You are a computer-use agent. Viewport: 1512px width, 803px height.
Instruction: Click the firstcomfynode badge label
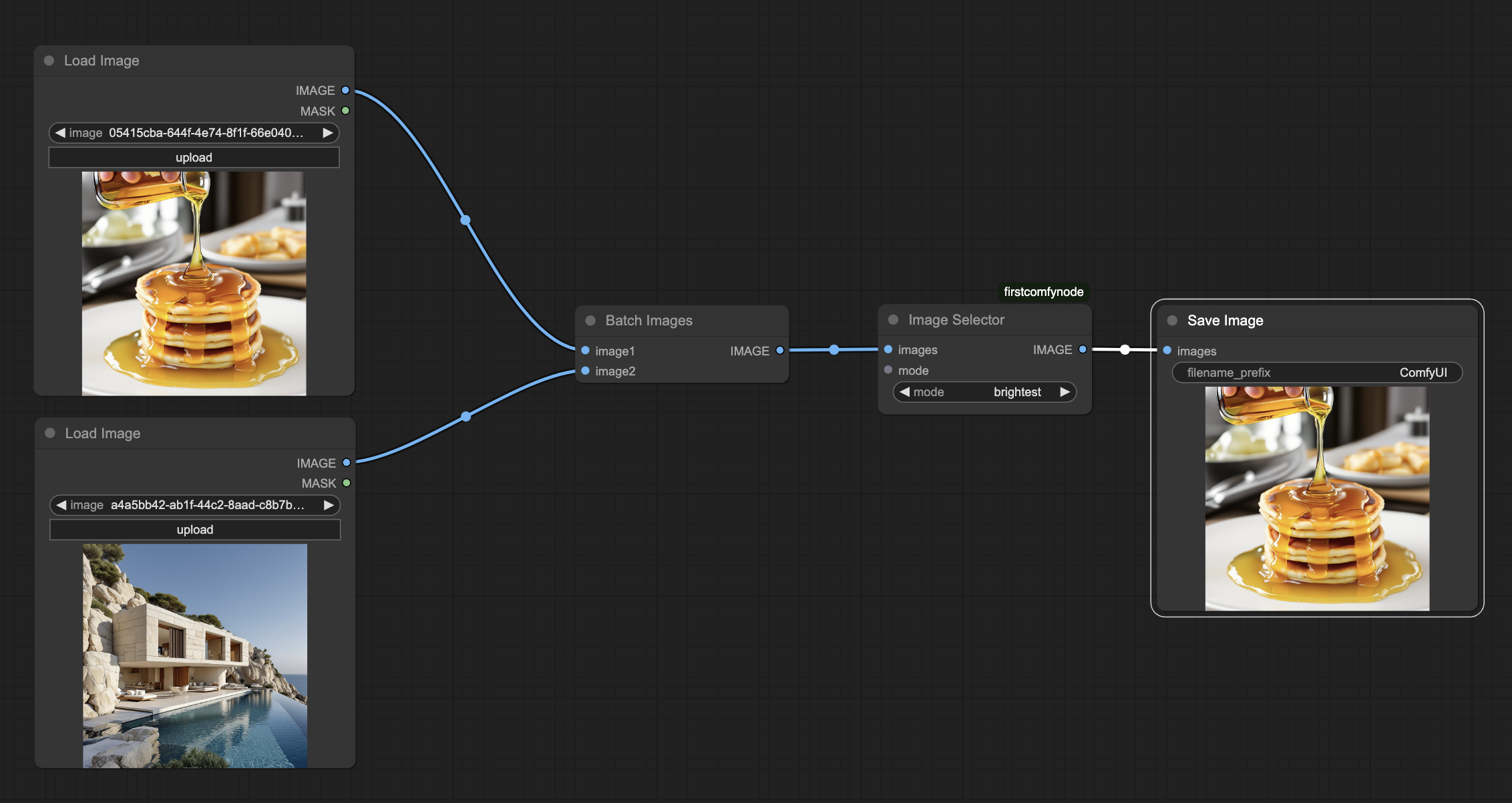coord(1043,292)
